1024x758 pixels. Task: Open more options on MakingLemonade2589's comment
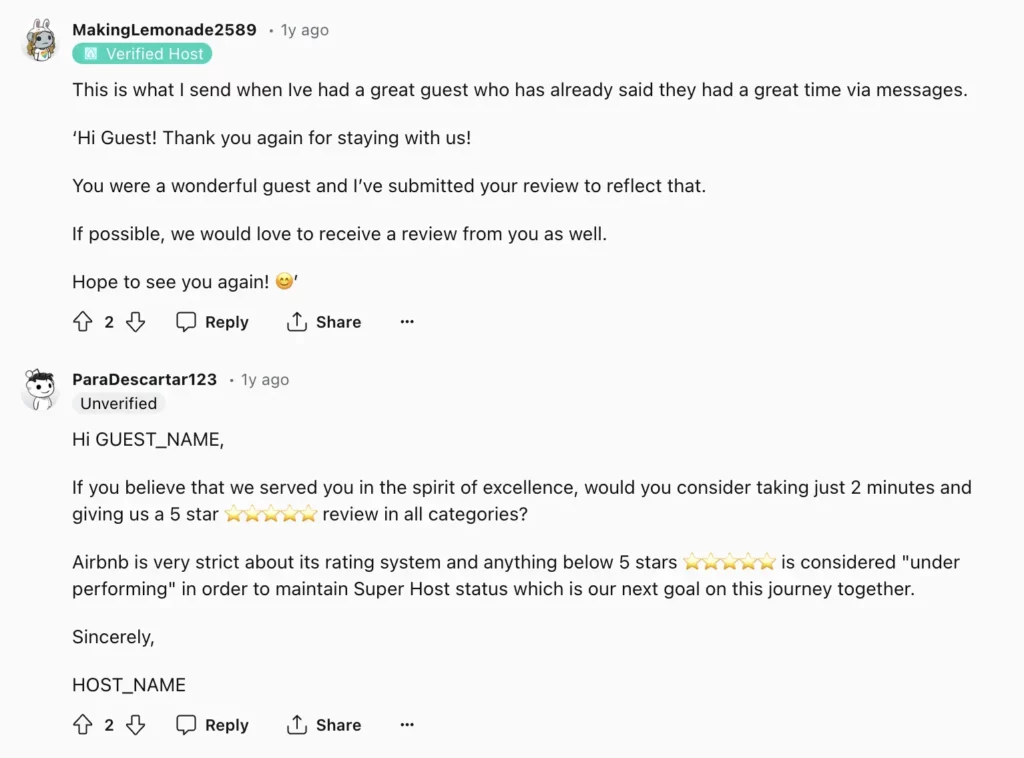coord(407,322)
